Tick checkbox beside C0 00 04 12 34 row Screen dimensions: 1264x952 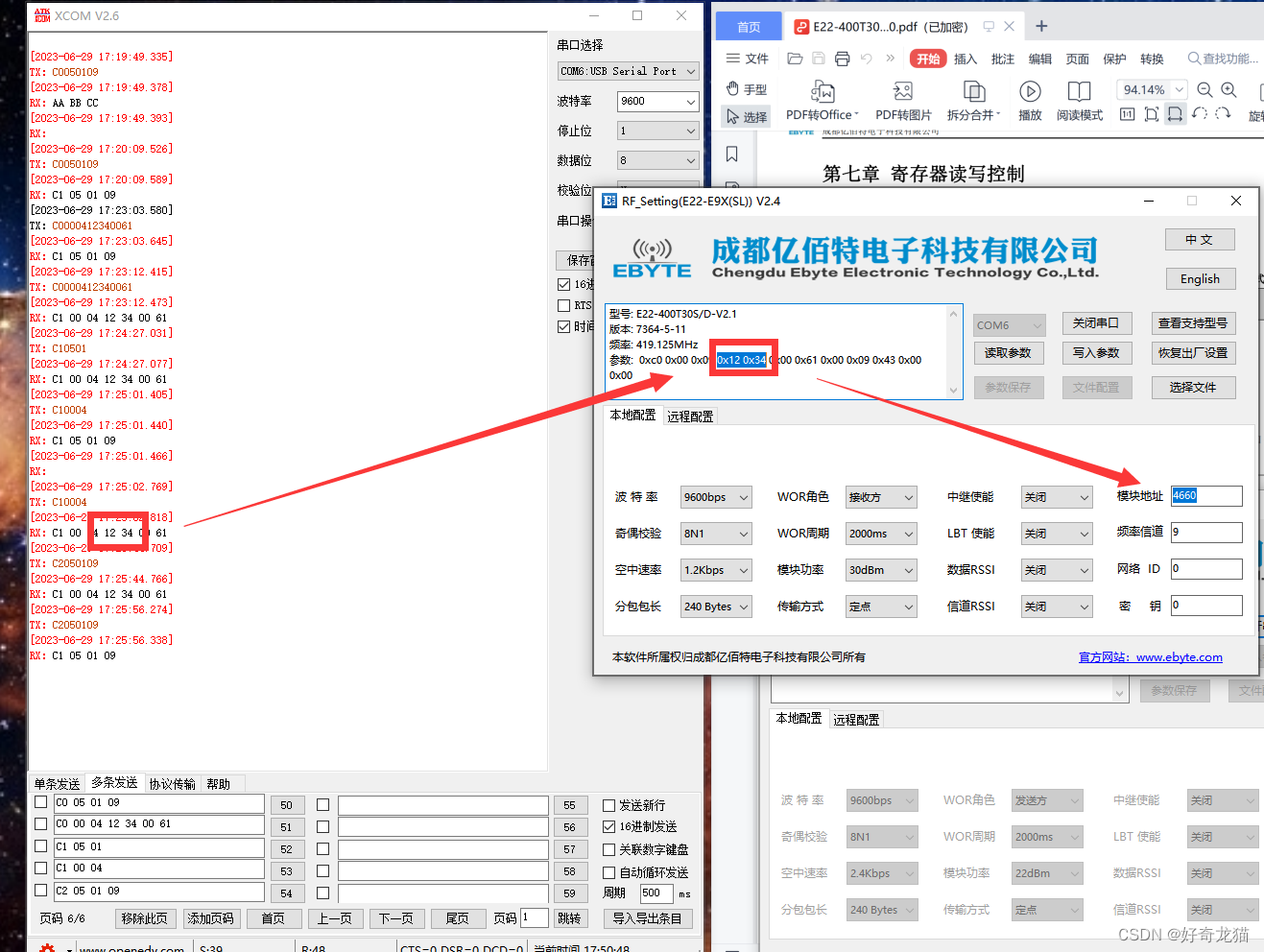click(x=40, y=824)
